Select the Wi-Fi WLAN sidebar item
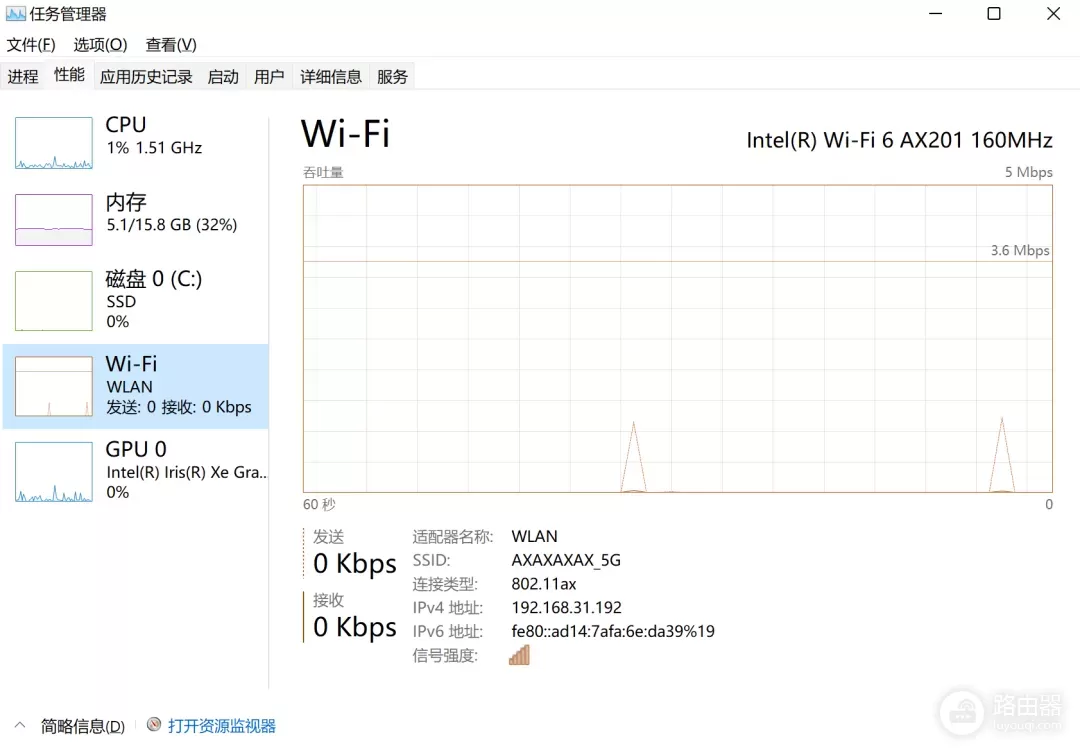Screen dimensions: 1080x753 click(135, 386)
